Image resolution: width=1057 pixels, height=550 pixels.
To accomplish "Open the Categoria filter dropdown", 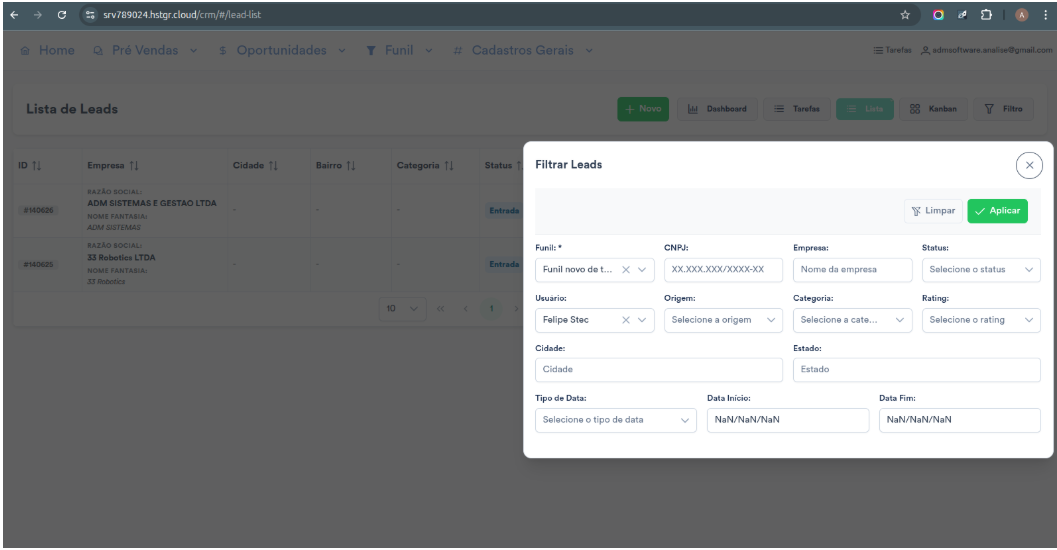I will coord(852,320).
